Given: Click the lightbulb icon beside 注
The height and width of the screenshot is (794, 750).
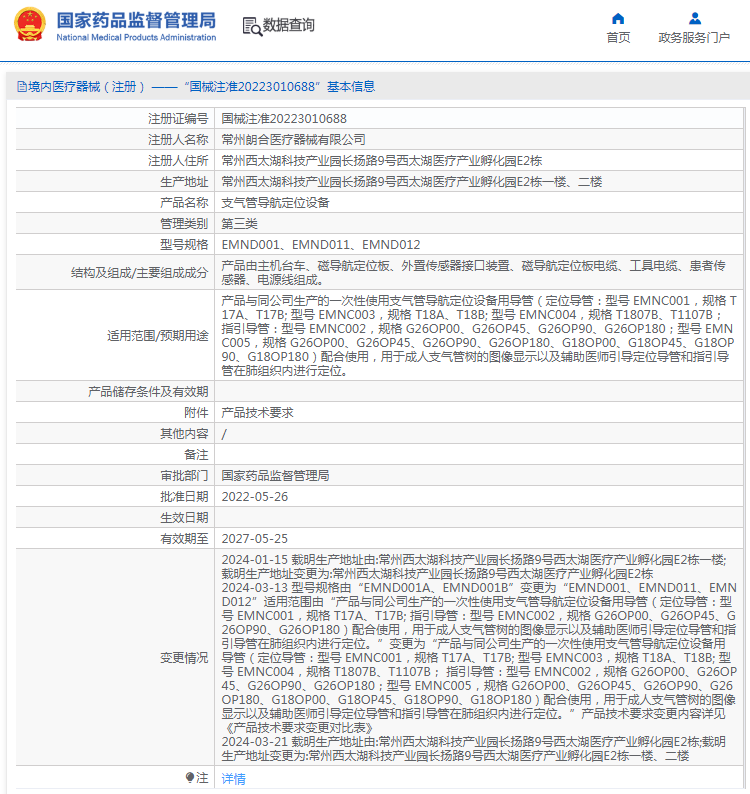Looking at the screenshot, I should (190, 777).
